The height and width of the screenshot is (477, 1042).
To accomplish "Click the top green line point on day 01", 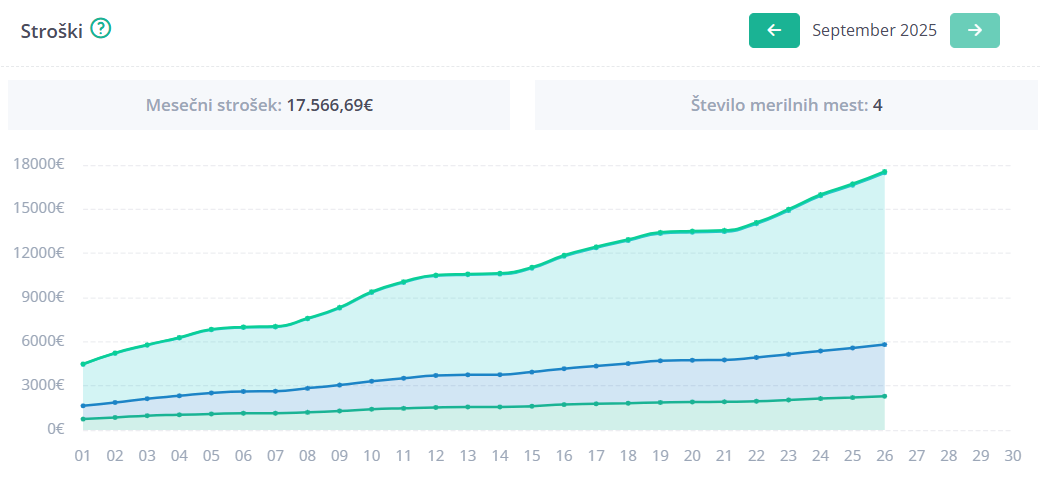I will tap(83, 364).
